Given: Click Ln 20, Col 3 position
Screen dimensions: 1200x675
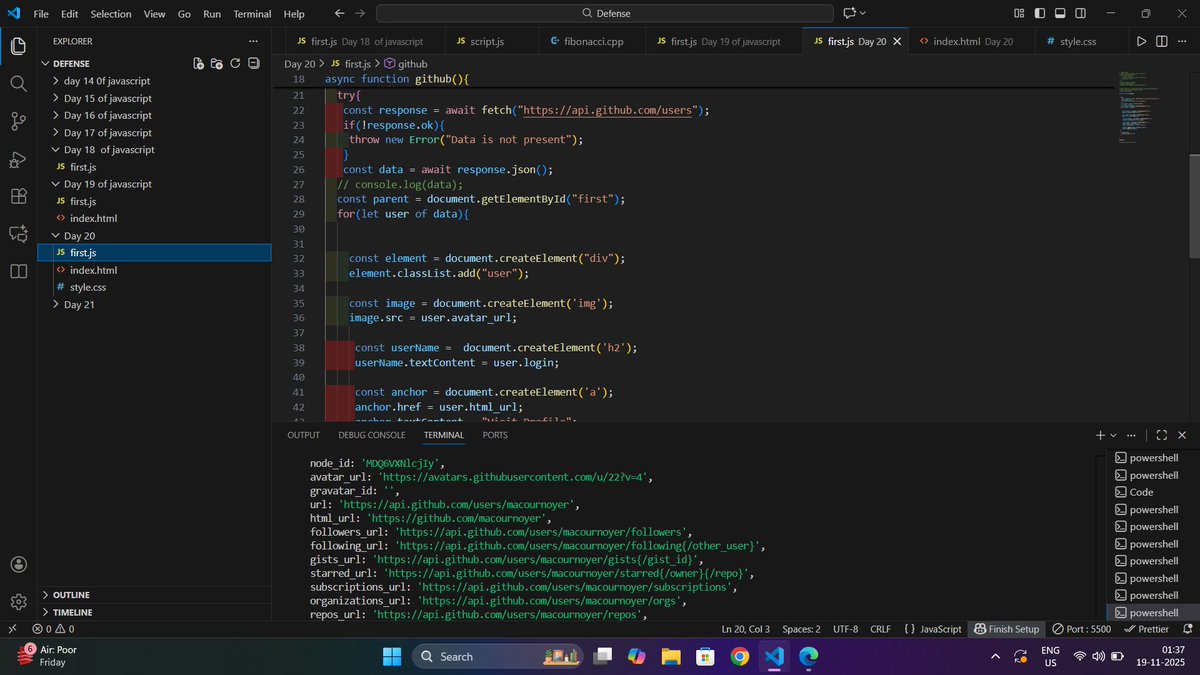Looking at the screenshot, I should click(745, 629).
